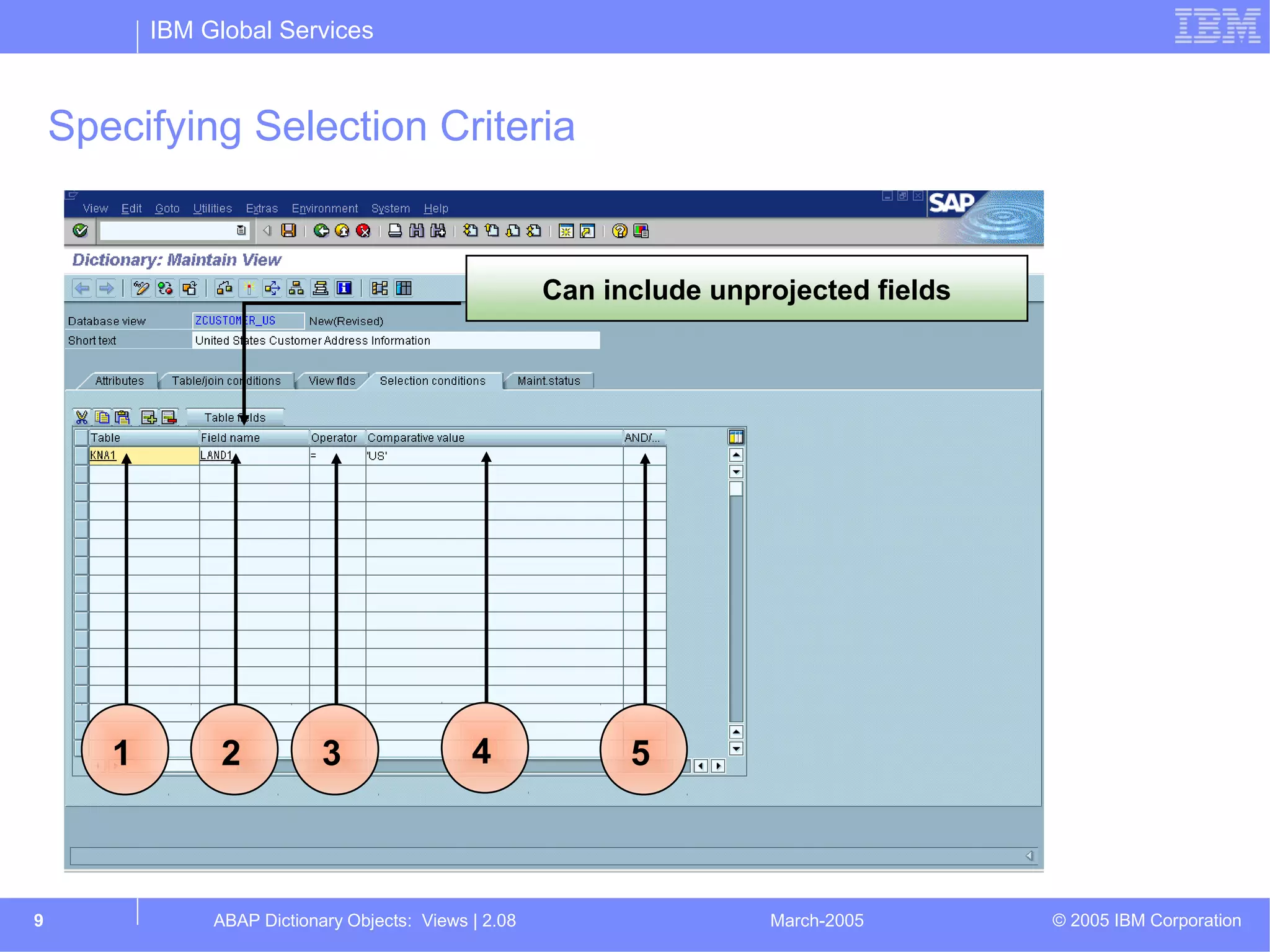Open the View menu

coord(95,209)
